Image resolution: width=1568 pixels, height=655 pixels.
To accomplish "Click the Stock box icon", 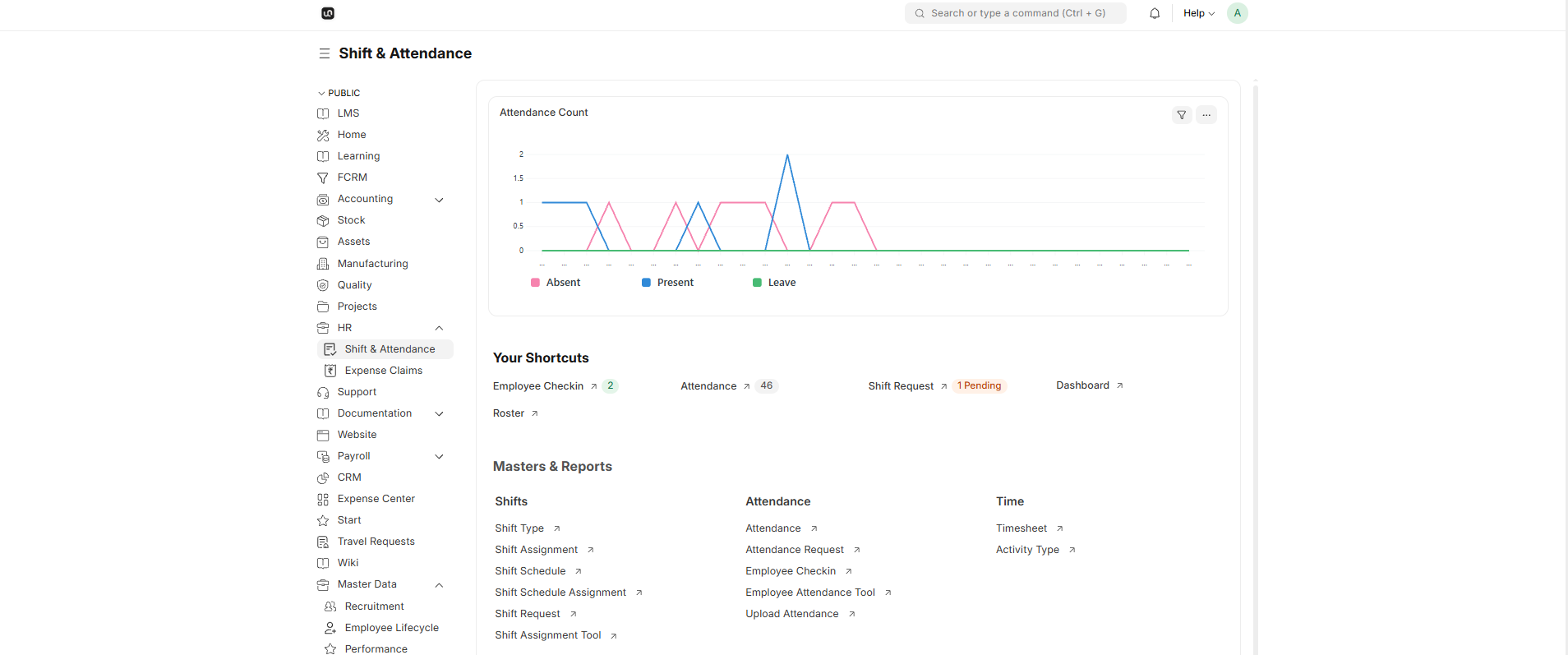I will pyautogui.click(x=323, y=220).
